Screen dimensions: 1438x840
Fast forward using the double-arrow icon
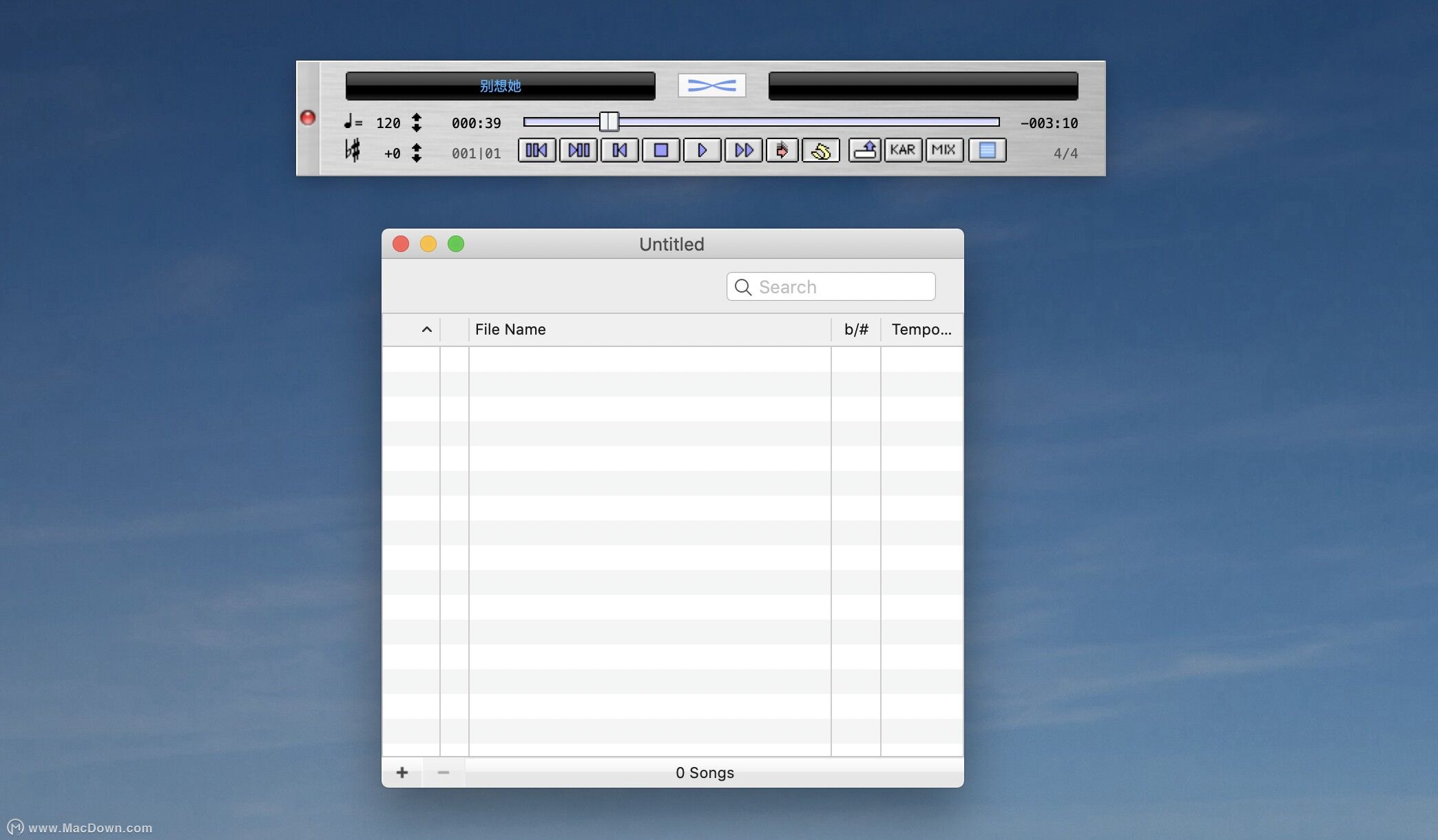[743, 150]
